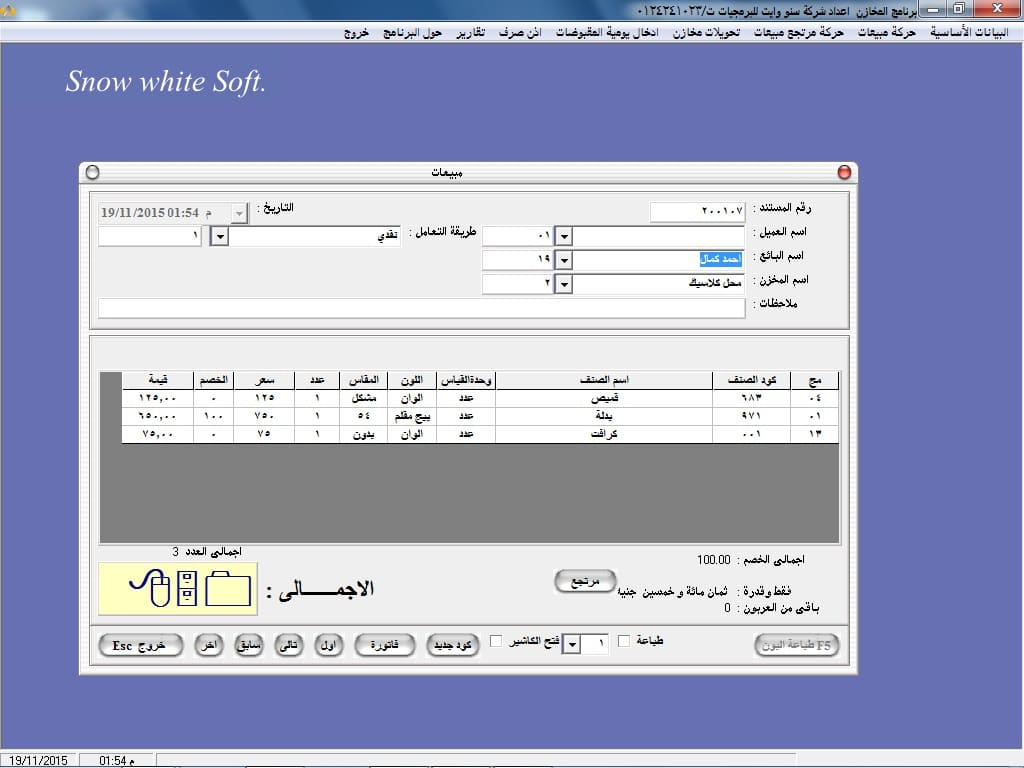Click the اسم الصنف column header

pyautogui.click(x=604, y=380)
